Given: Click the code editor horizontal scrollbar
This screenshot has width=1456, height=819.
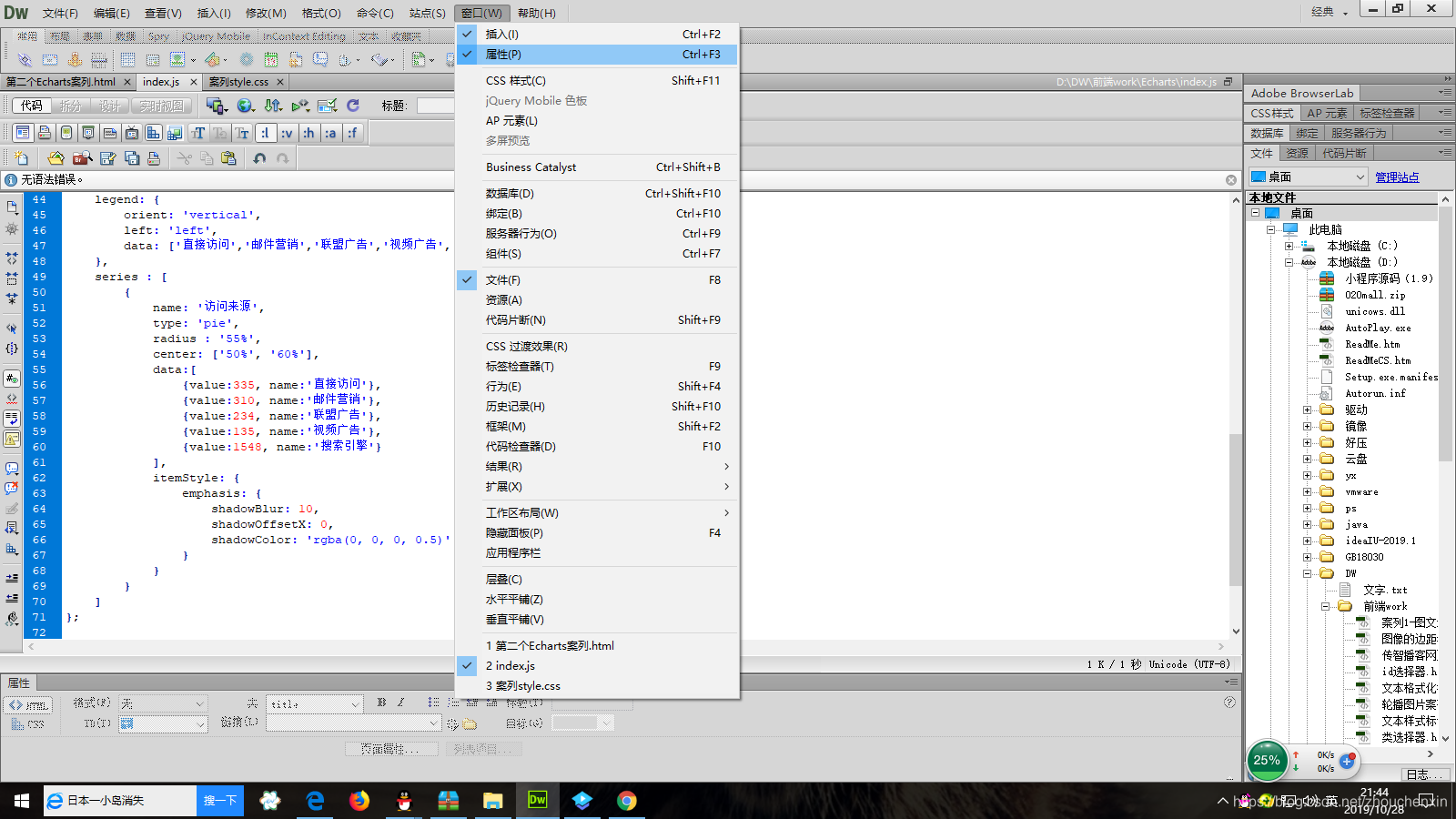Looking at the screenshot, I should 627,646.
